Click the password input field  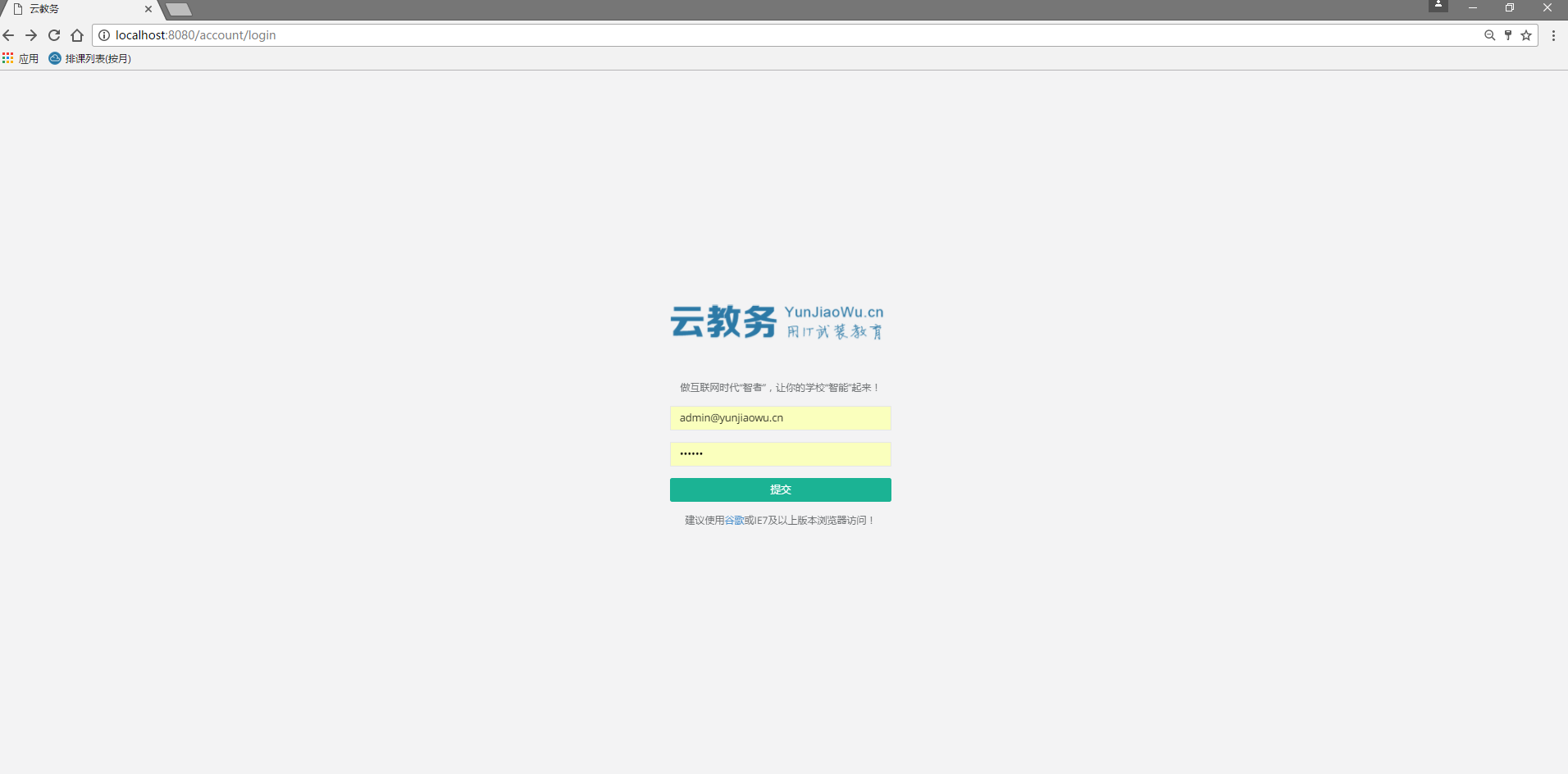click(x=780, y=454)
